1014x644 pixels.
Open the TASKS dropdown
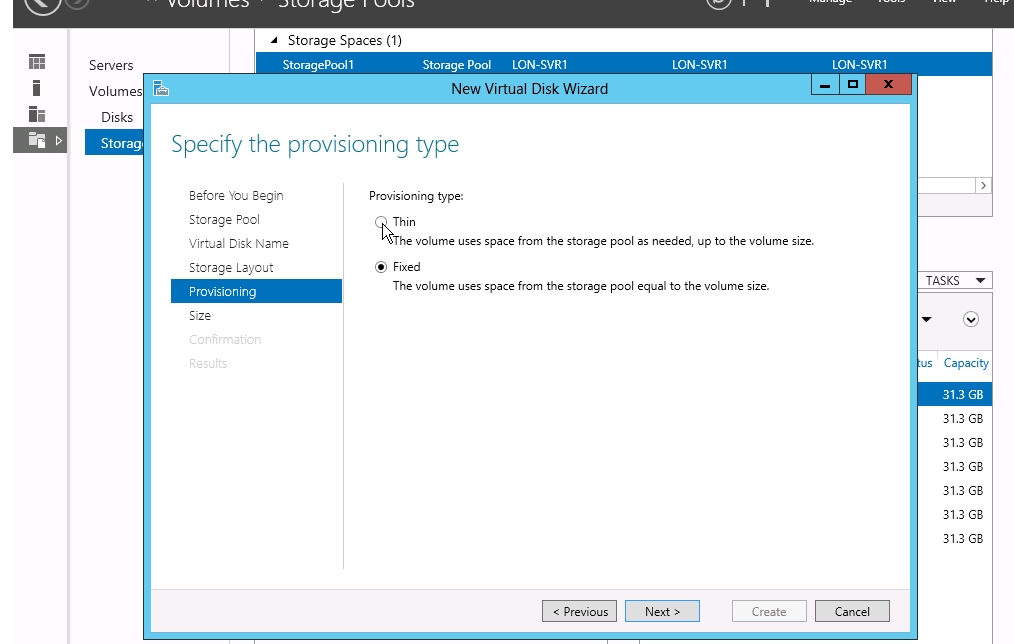coord(955,281)
